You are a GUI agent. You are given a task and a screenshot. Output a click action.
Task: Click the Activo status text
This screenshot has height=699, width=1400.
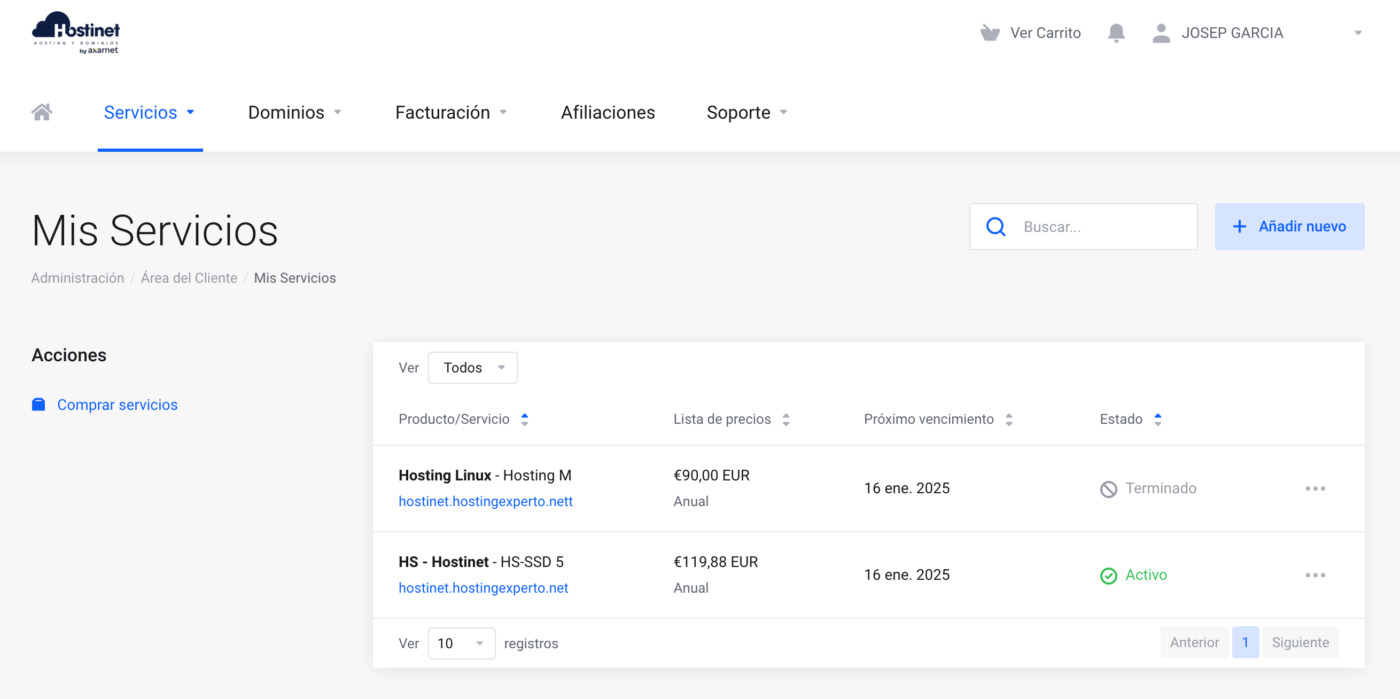coord(1146,576)
